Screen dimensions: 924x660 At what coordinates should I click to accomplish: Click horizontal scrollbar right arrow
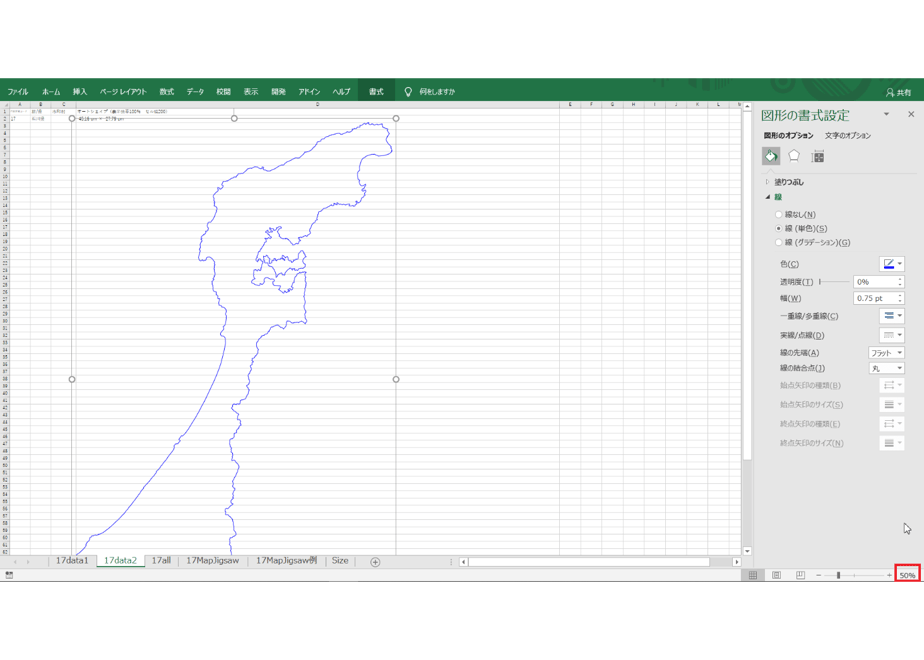click(737, 562)
